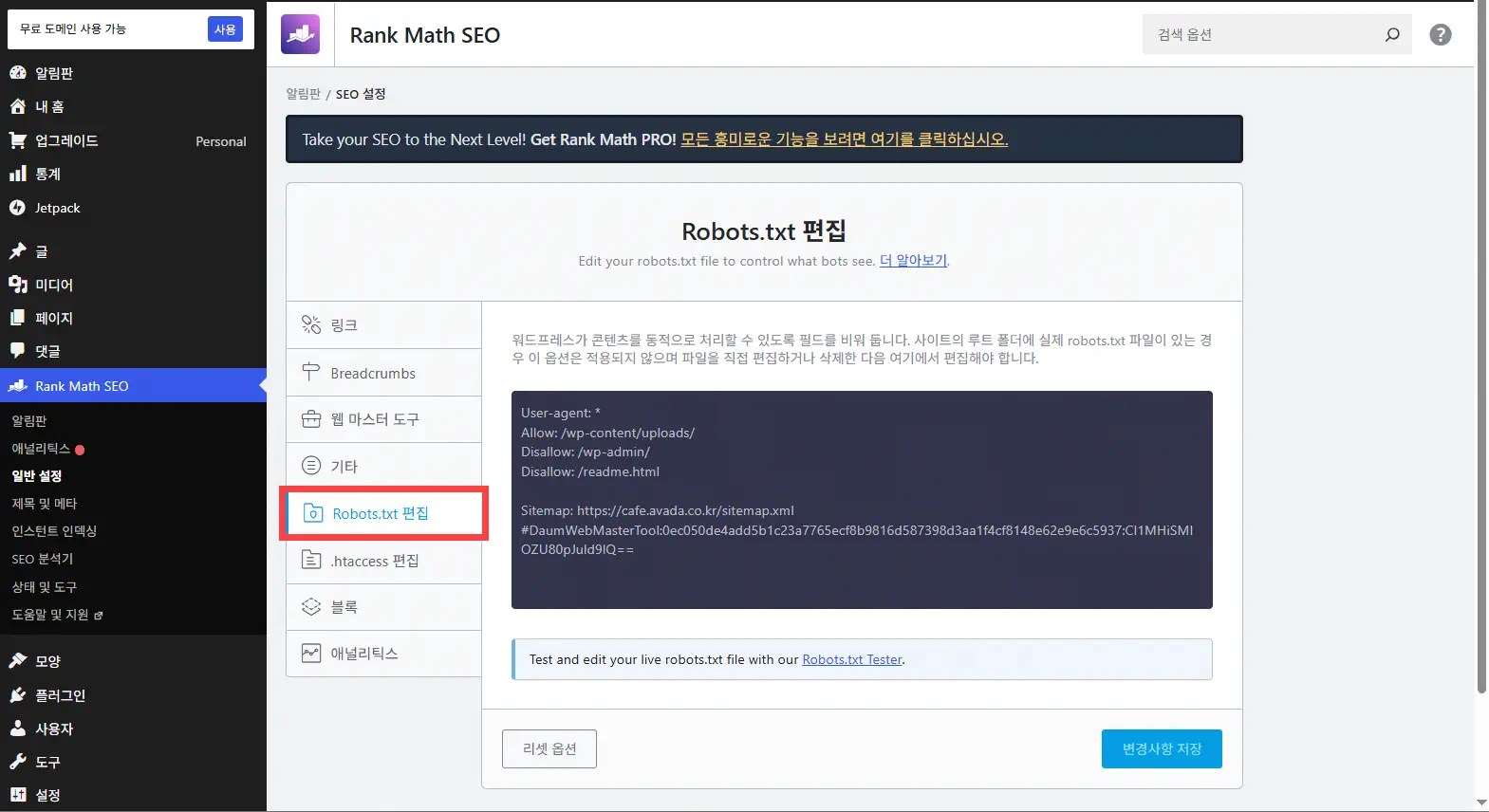Screen dimensions: 1489x812
Task: Click the 내 홈 house icon
Action: (18, 106)
